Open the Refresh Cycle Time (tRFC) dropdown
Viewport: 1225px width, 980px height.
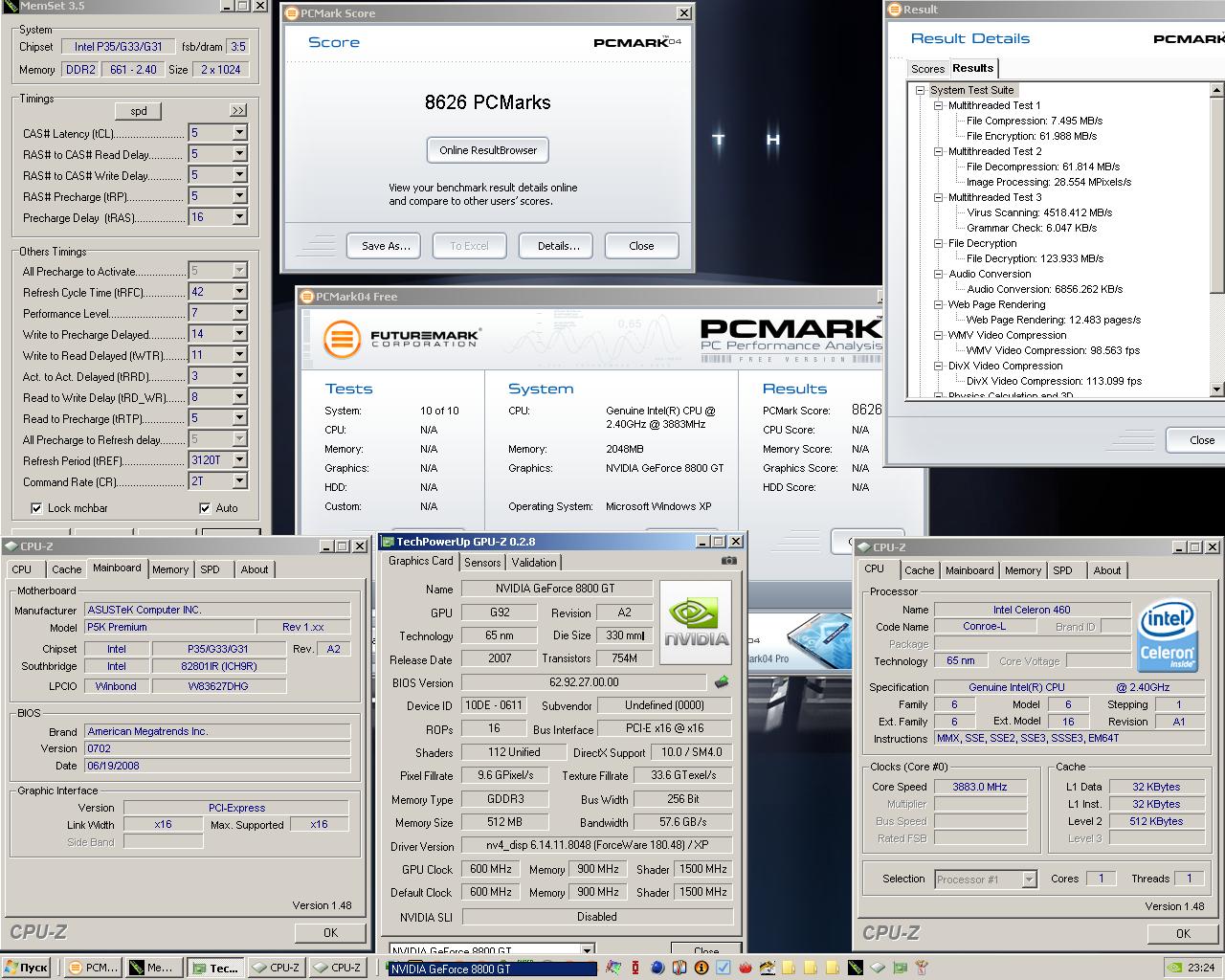pos(239,292)
